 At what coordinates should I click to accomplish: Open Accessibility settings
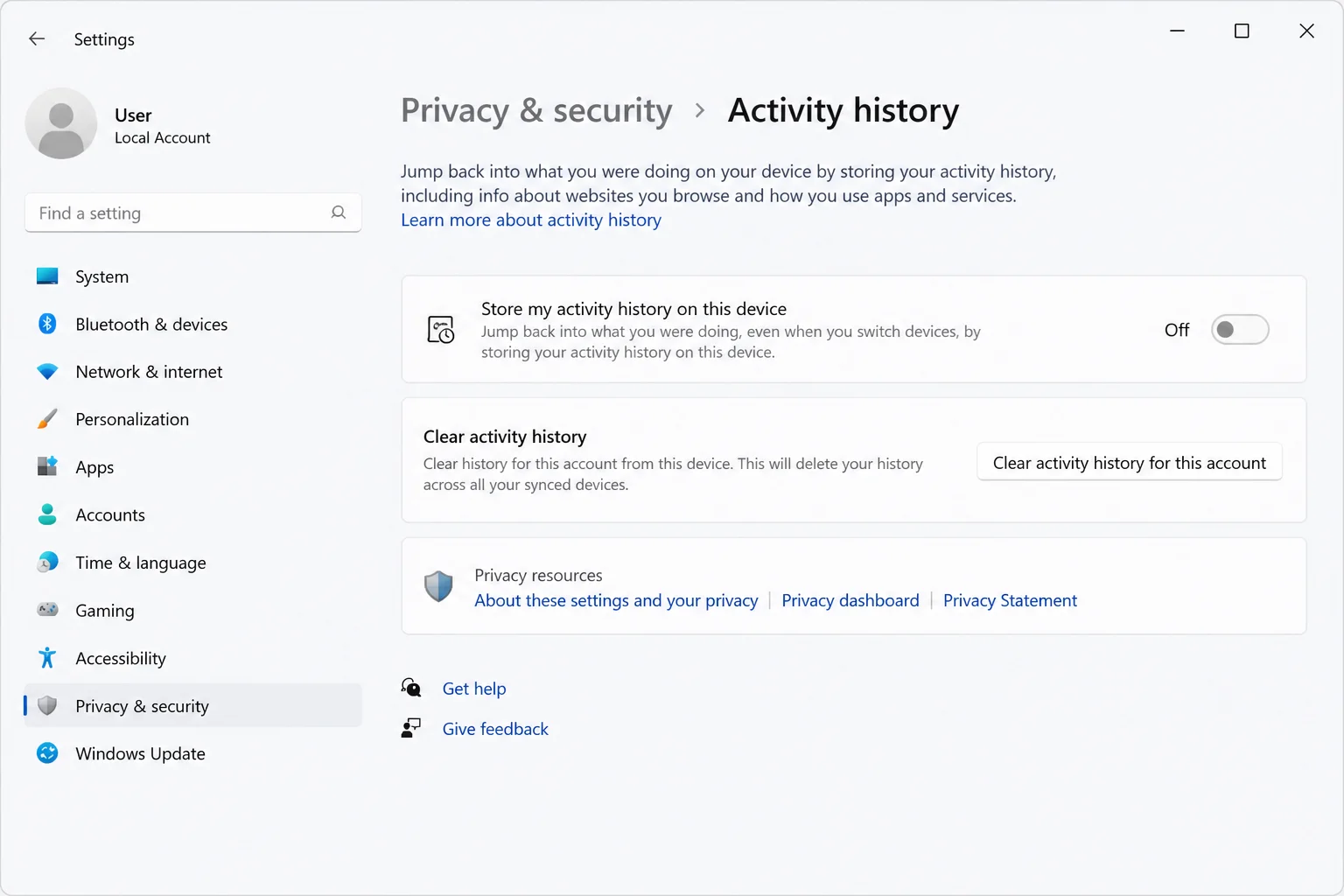point(193,658)
